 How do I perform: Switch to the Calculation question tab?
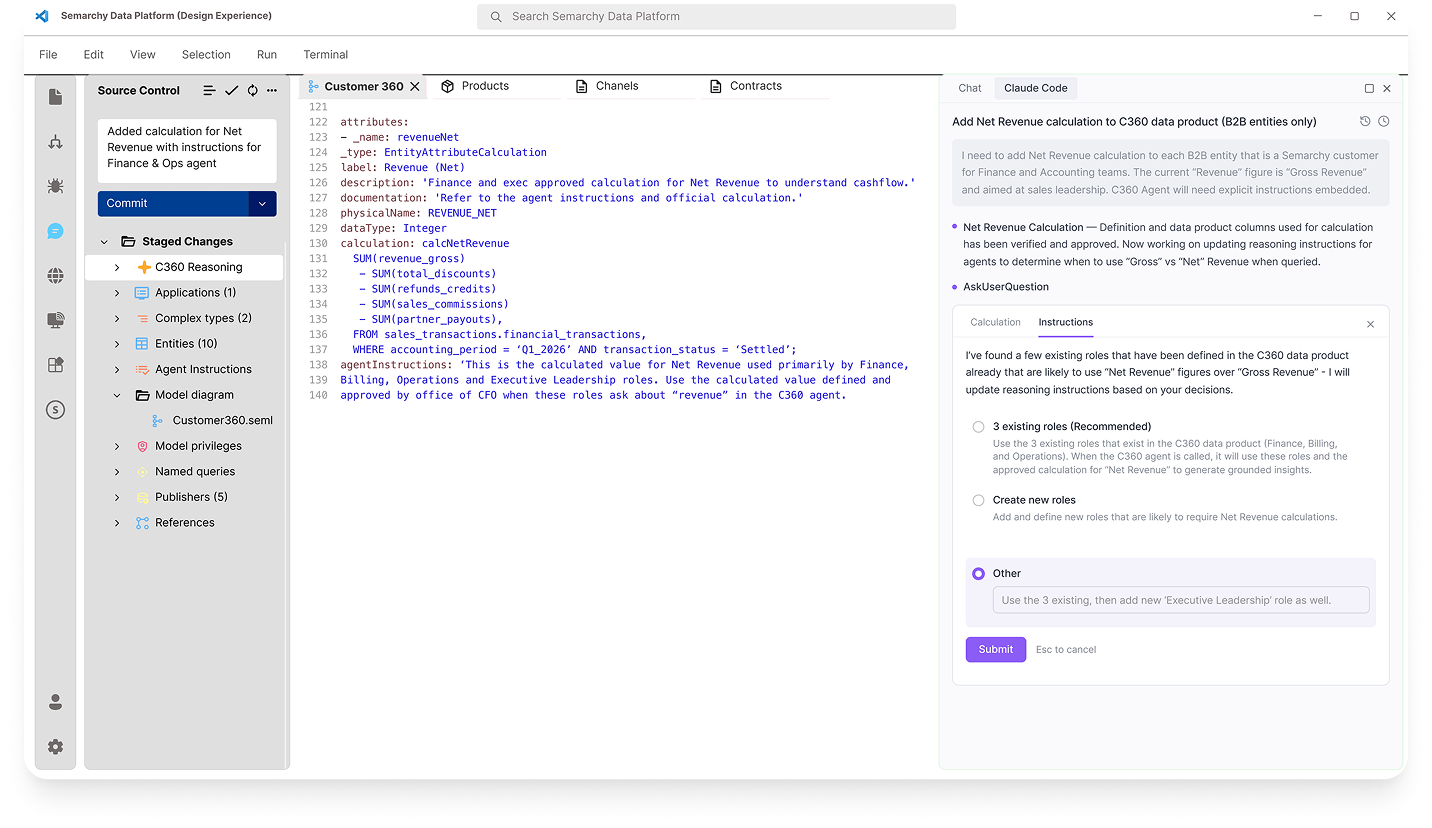(x=995, y=322)
